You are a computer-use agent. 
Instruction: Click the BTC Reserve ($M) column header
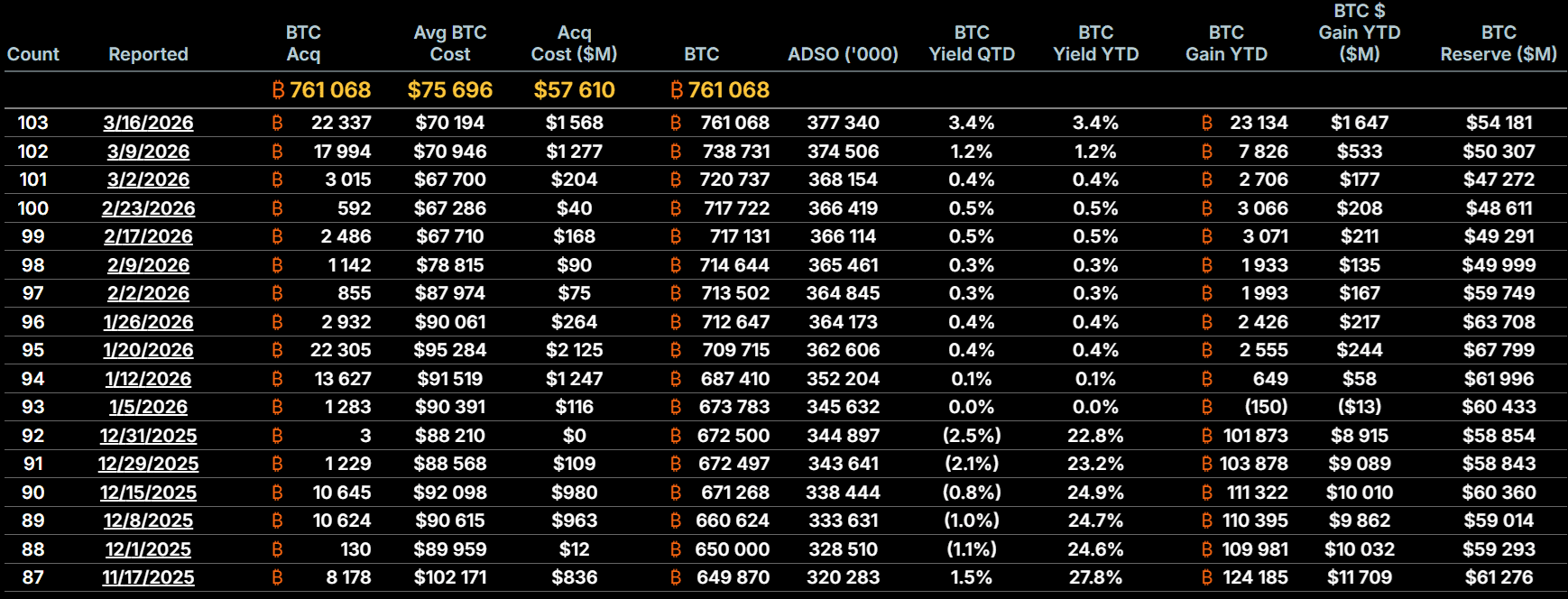[x=1499, y=43]
